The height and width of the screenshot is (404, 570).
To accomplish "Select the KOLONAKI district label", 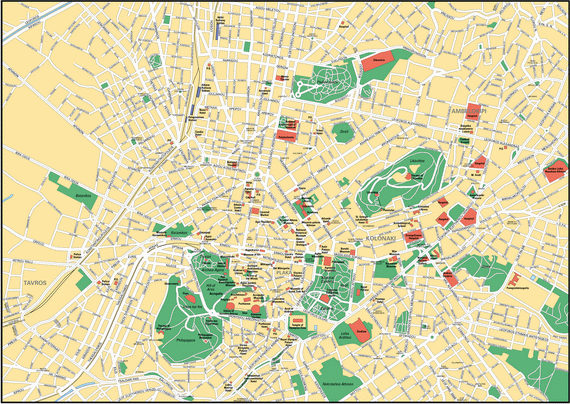I will (380, 239).
